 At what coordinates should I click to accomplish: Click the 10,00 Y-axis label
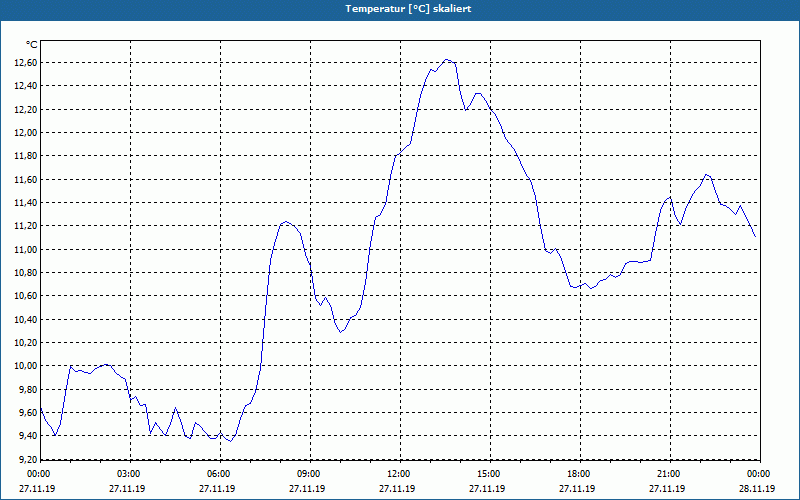click(26, 366)
